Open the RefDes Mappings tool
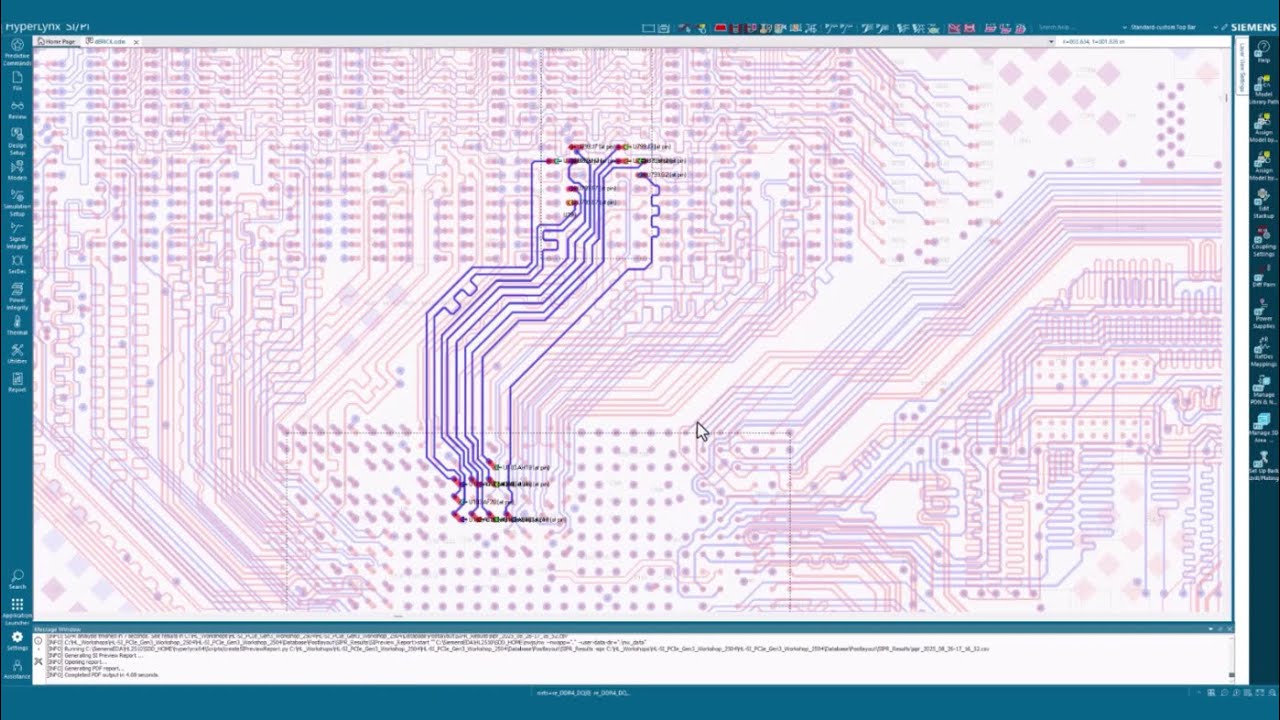 [1264, 351]
